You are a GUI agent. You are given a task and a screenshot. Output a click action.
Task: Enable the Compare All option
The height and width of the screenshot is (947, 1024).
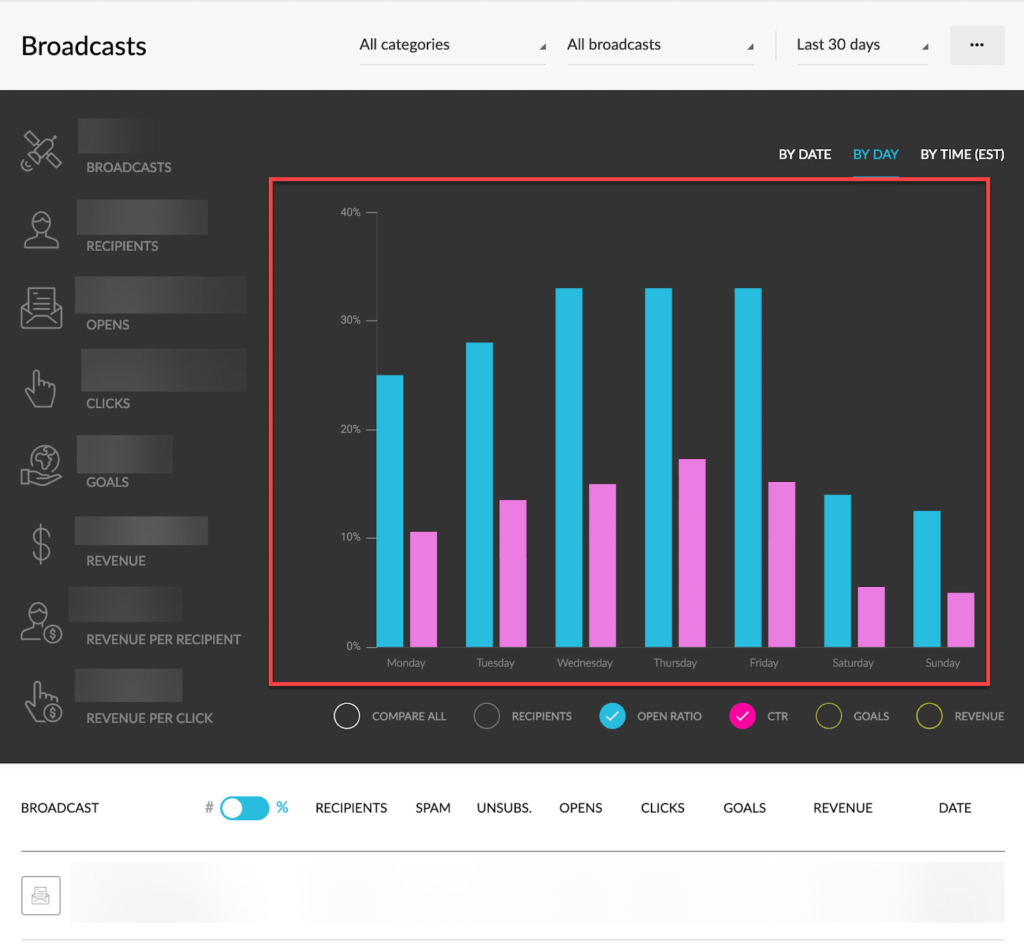tap(347, 716)
